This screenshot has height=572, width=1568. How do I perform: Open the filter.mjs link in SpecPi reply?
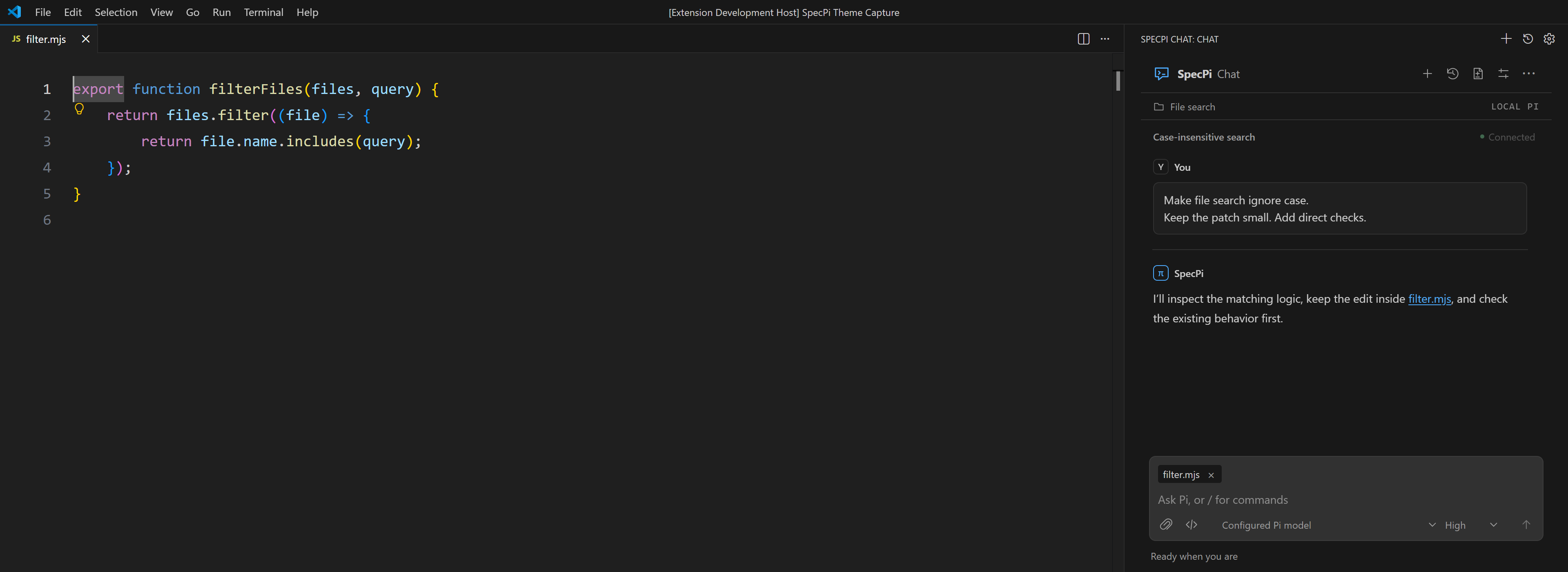pyautogui.click(x=1429, y=299)
